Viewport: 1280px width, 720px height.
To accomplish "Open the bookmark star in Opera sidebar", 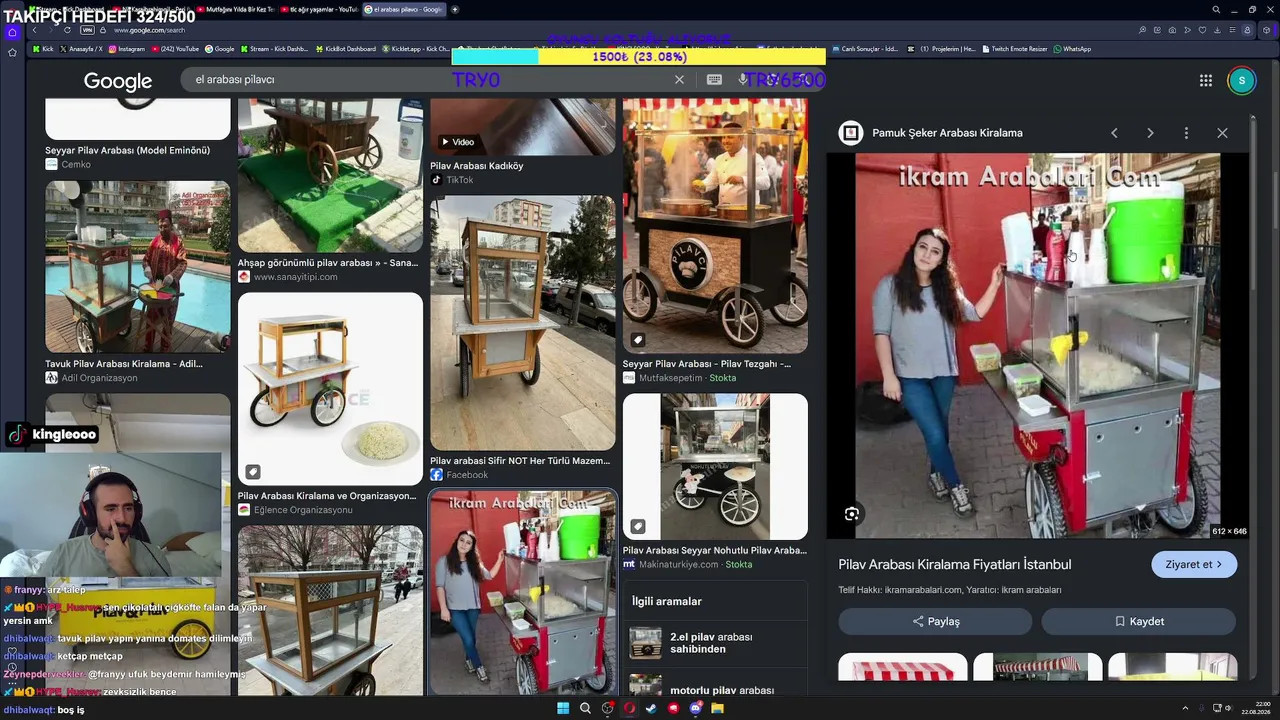I will coord(12,52).
